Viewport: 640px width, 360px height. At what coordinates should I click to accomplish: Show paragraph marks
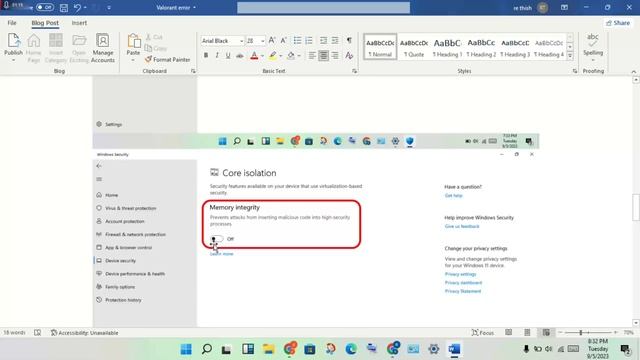[x=349, y=40]
